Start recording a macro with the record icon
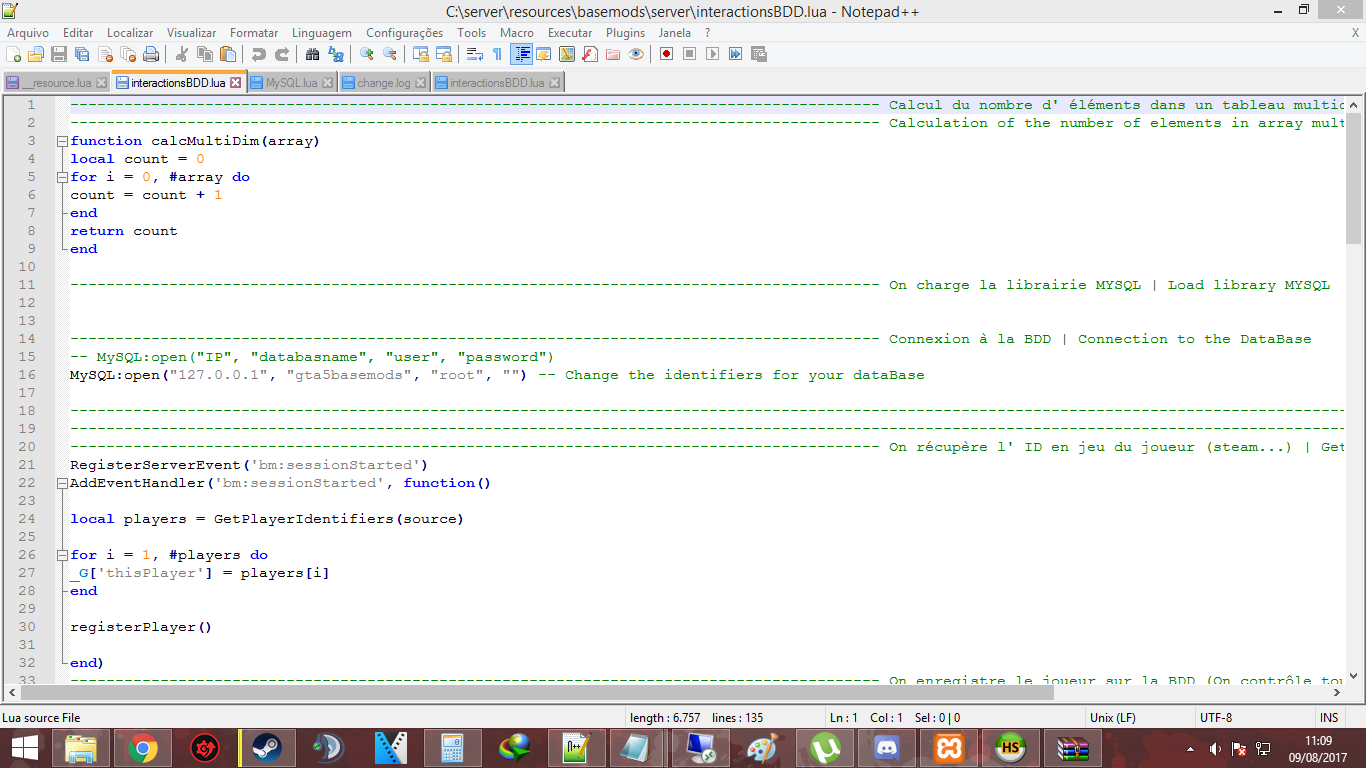1366x768 pixels. coord(665,54)
